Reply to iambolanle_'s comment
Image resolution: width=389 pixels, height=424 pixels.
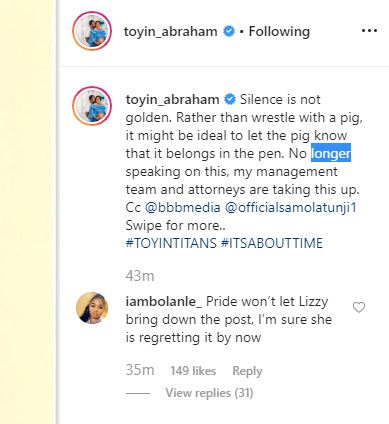(x=247, y=371)
